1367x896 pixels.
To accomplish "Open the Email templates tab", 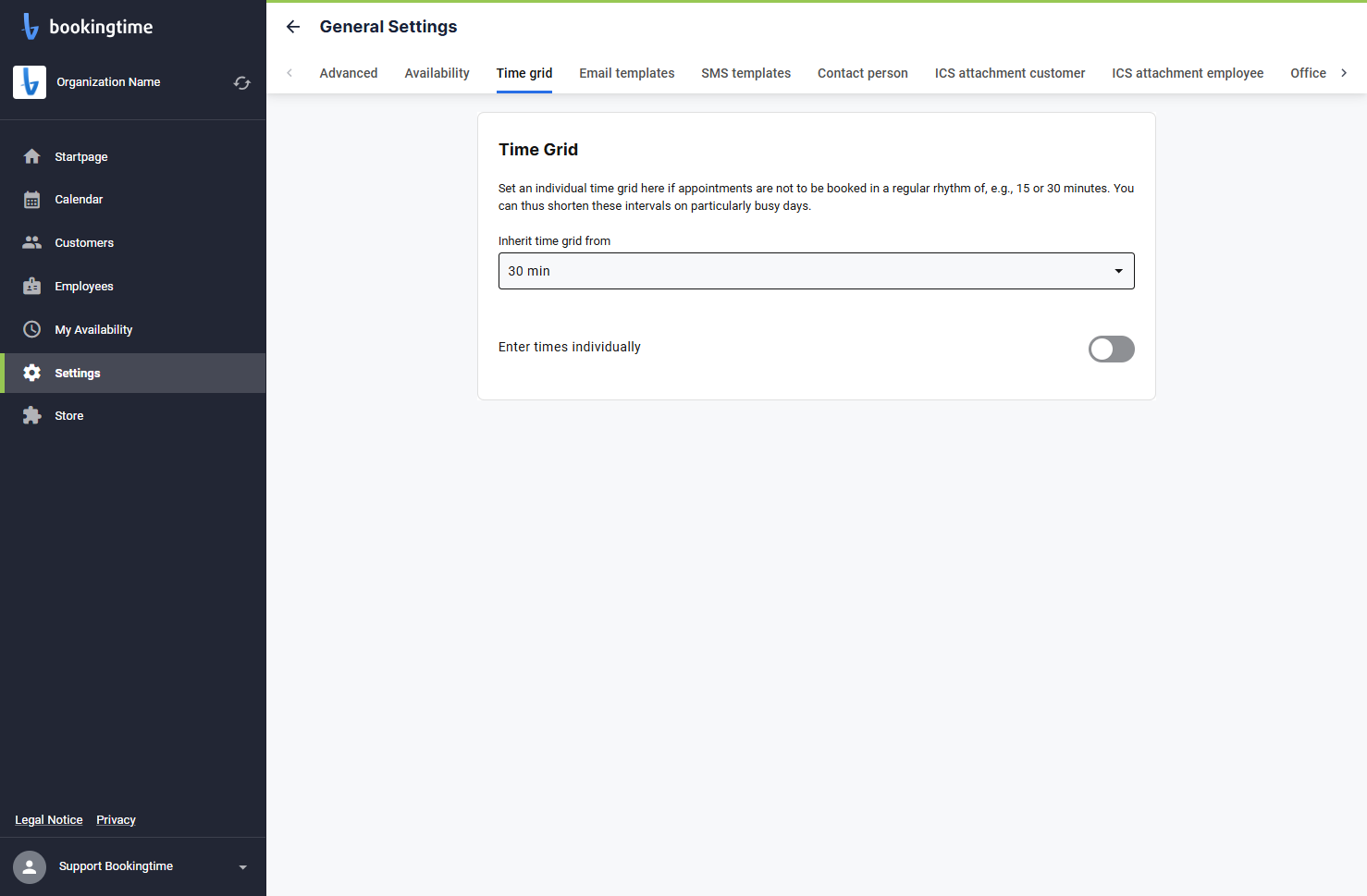I will click(627, 73).
